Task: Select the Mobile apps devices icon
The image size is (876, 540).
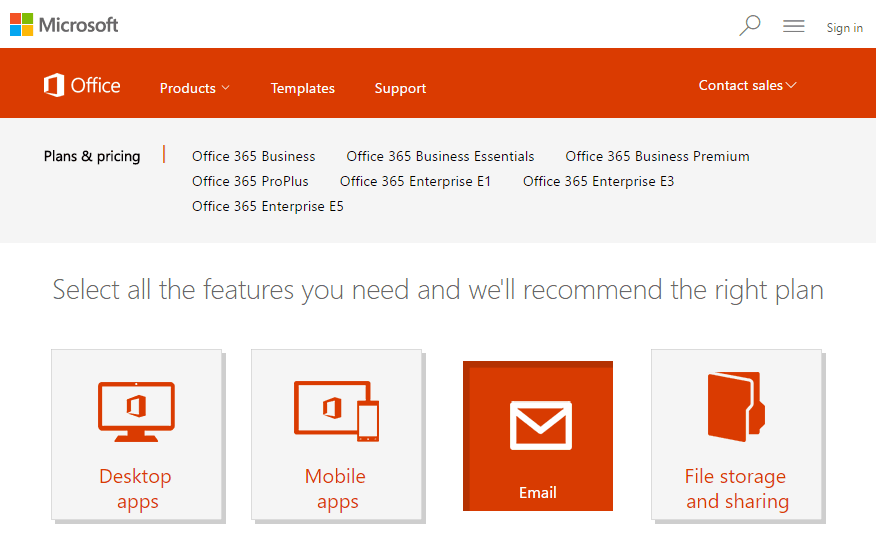Action: (x=336, y=411)
